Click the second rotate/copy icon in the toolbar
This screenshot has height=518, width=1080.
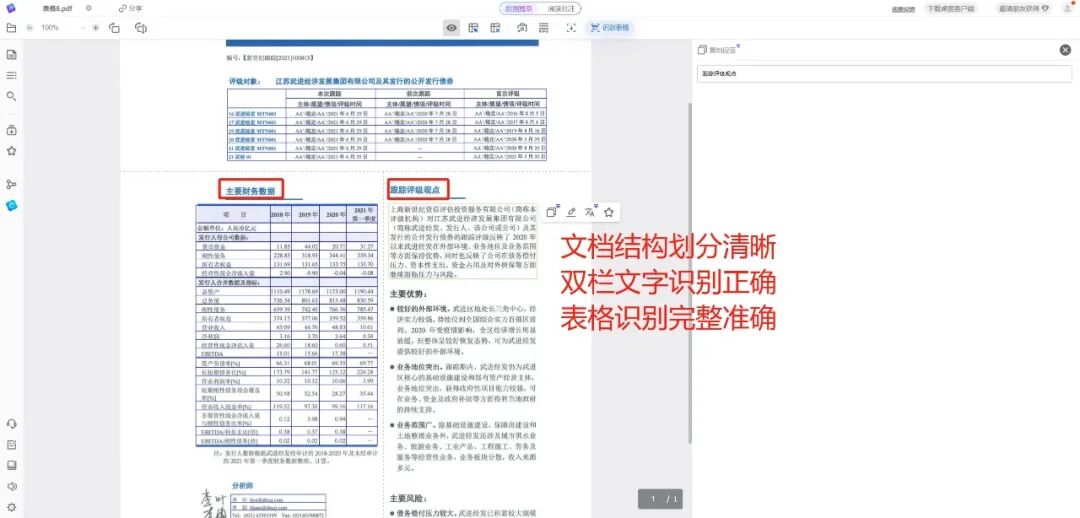pyautogui.click(x=141, y=28)
